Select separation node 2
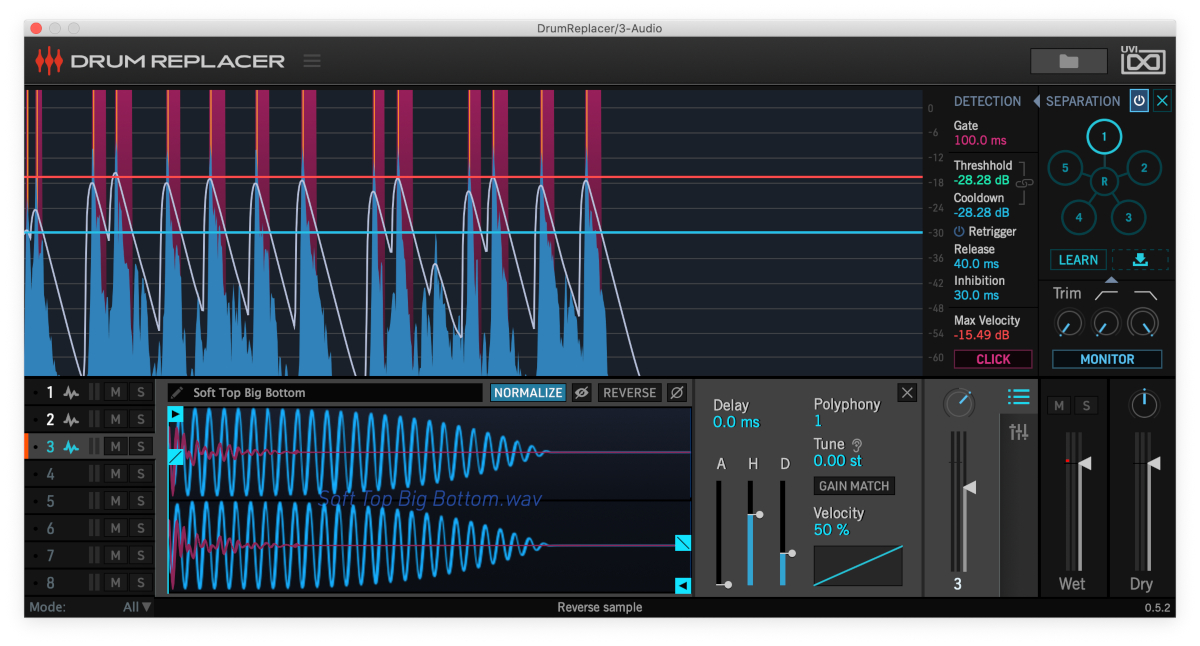 pyautogui.click(x=1144, y=168)
